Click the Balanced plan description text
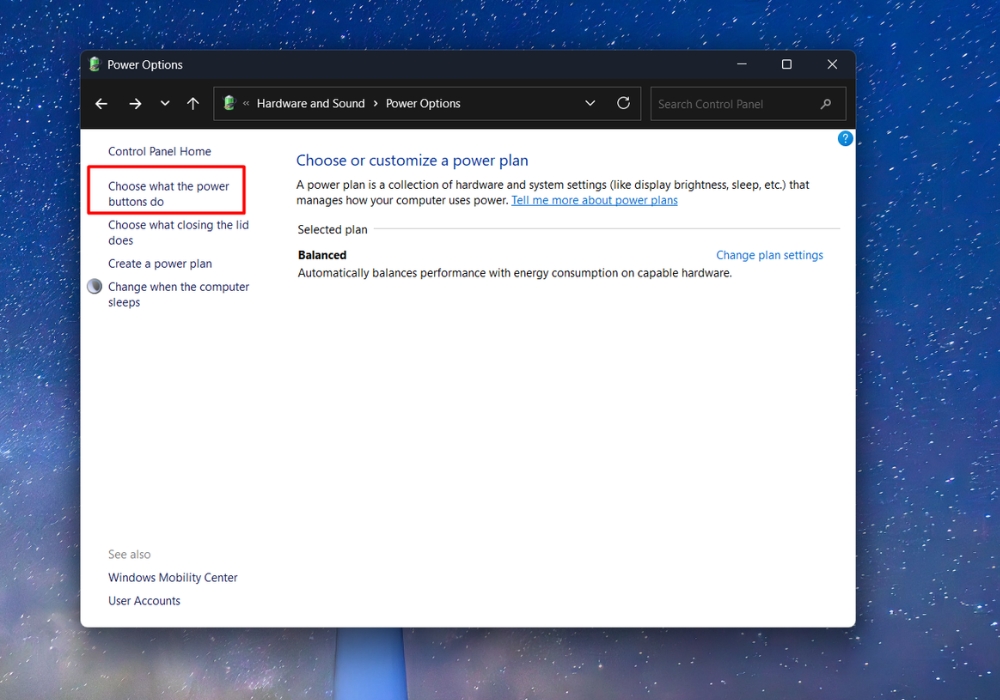 515,273
